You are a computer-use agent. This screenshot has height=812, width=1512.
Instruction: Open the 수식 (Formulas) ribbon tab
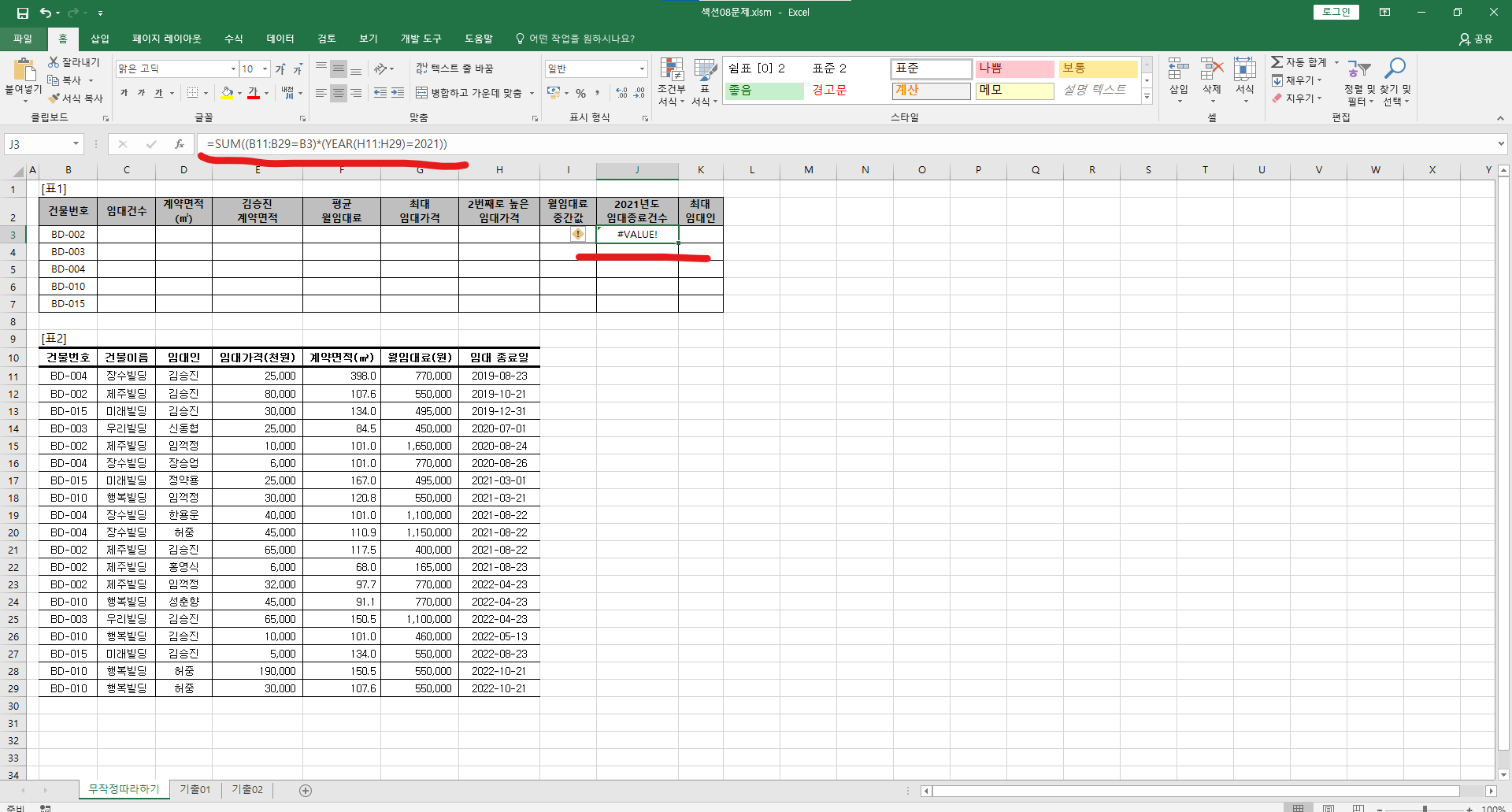(233, 39)
